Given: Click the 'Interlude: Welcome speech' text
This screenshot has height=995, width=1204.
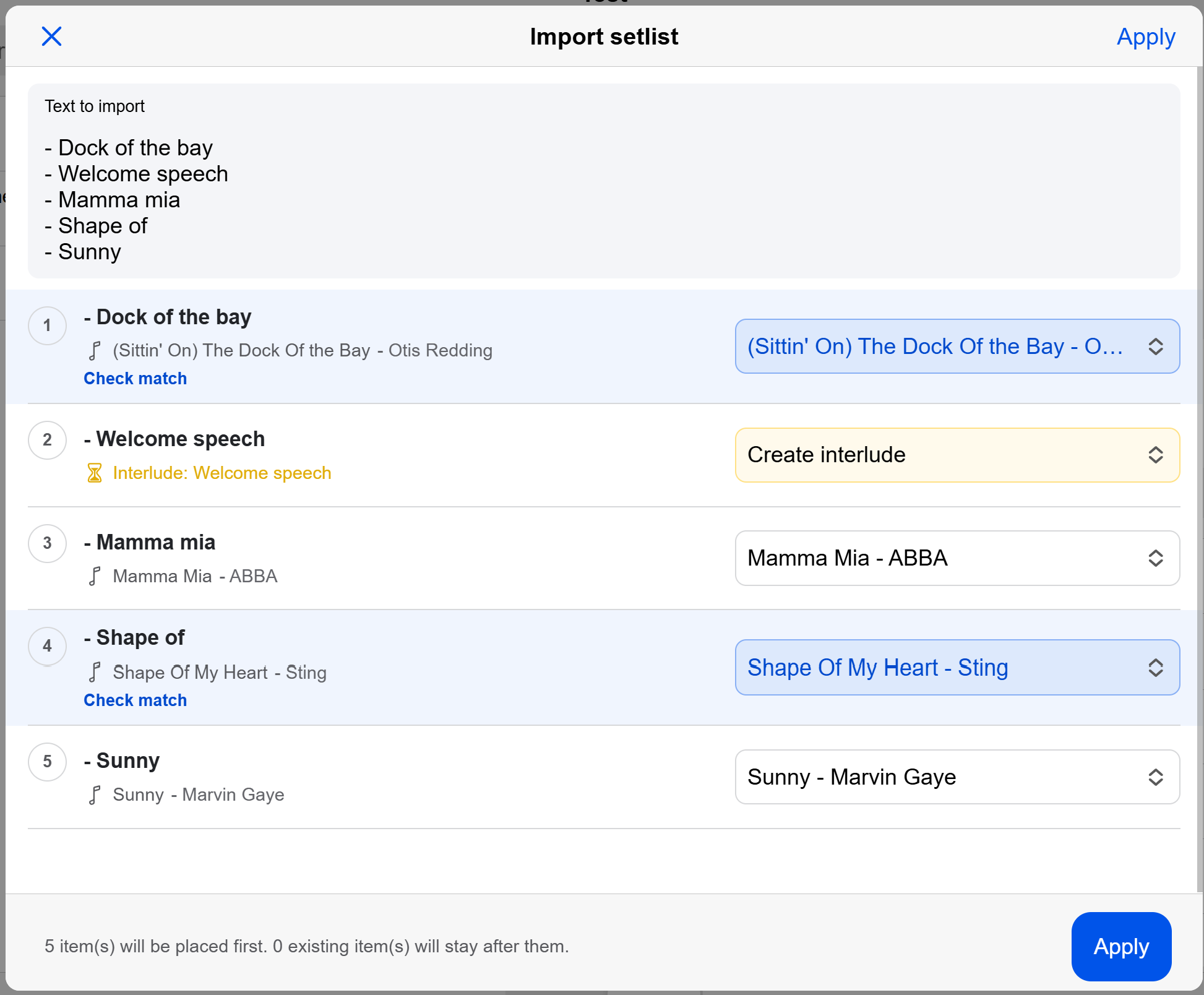Looking at the screenshot, I should click(222, 473).
